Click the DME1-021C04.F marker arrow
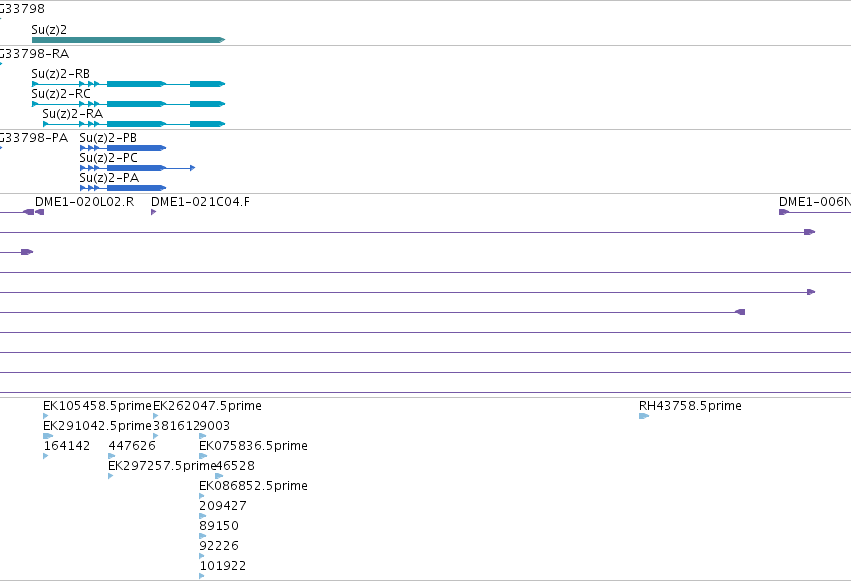 click(x=154, y=212)
